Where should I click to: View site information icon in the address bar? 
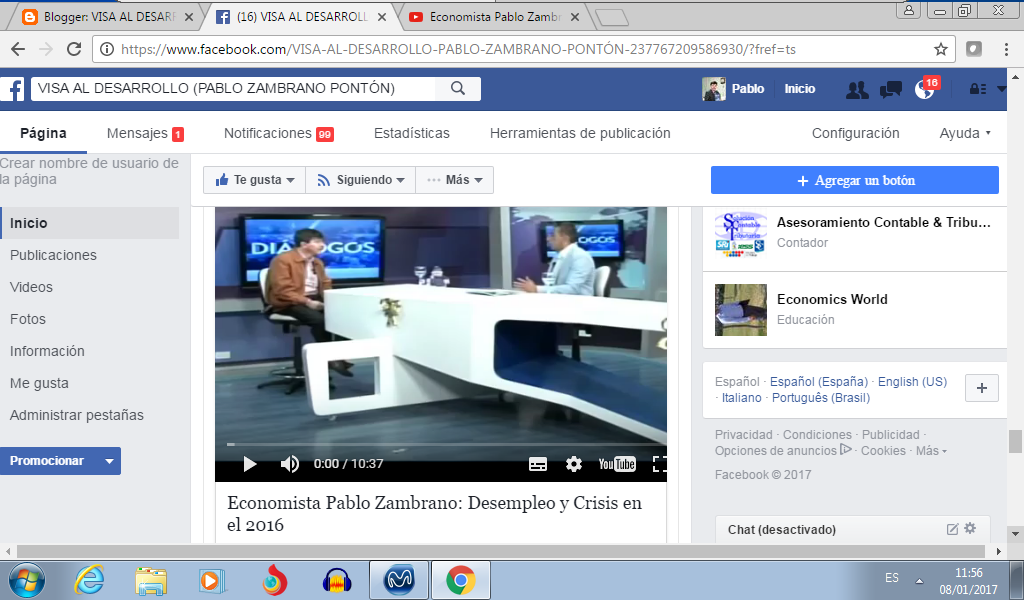point(107,49)
